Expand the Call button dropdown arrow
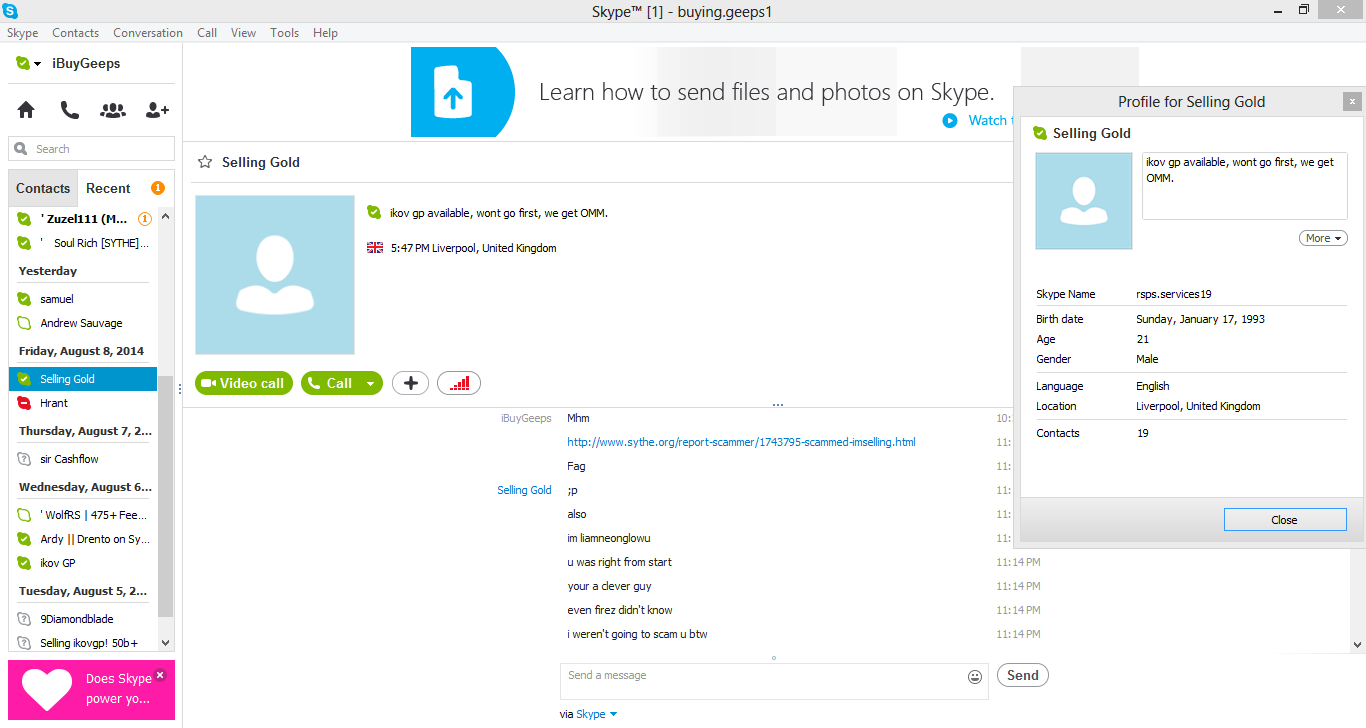This screenshot has height=728, width=1366. click(371, 383)
